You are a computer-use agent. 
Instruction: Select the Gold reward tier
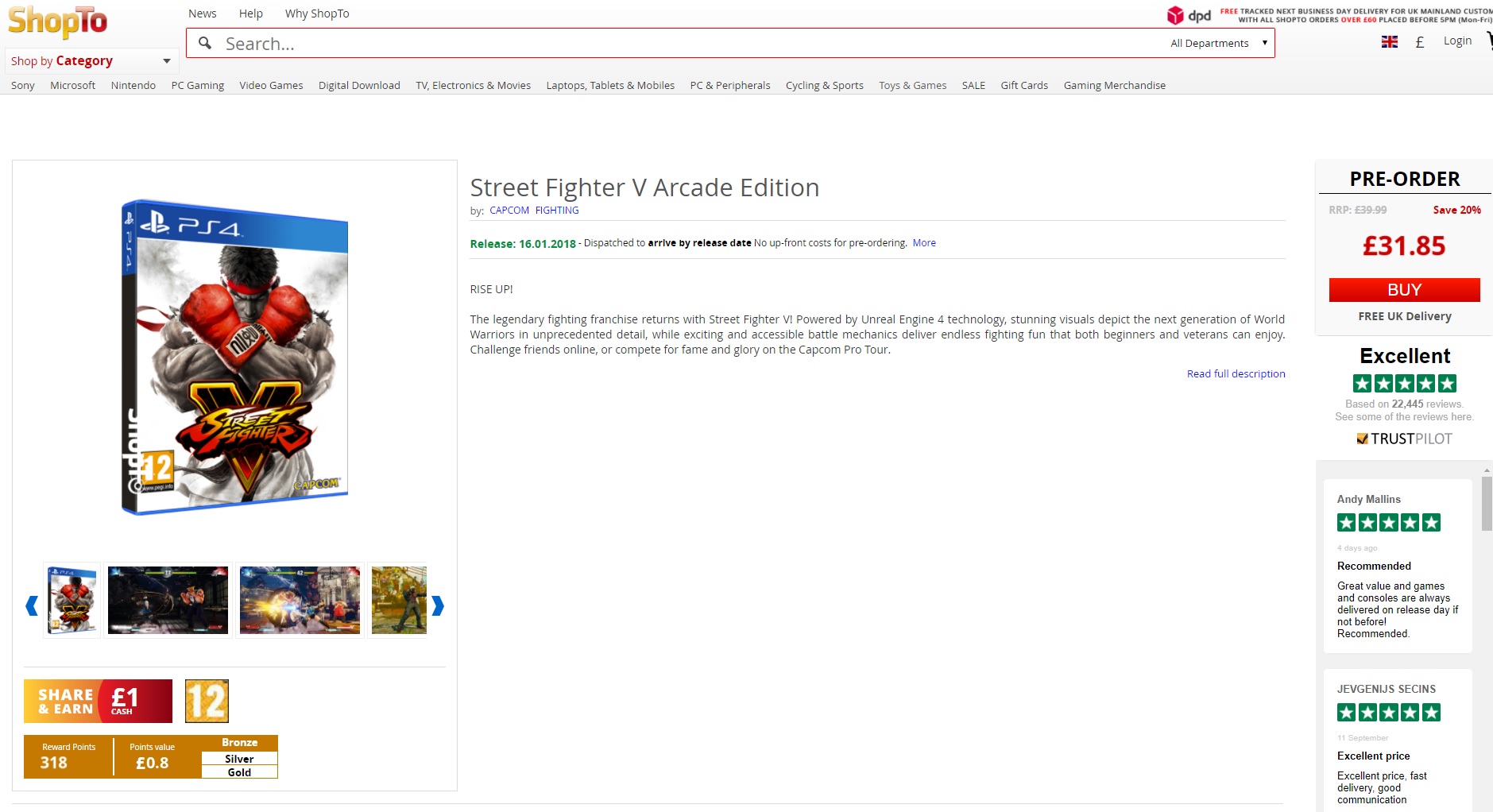[240, 772]
